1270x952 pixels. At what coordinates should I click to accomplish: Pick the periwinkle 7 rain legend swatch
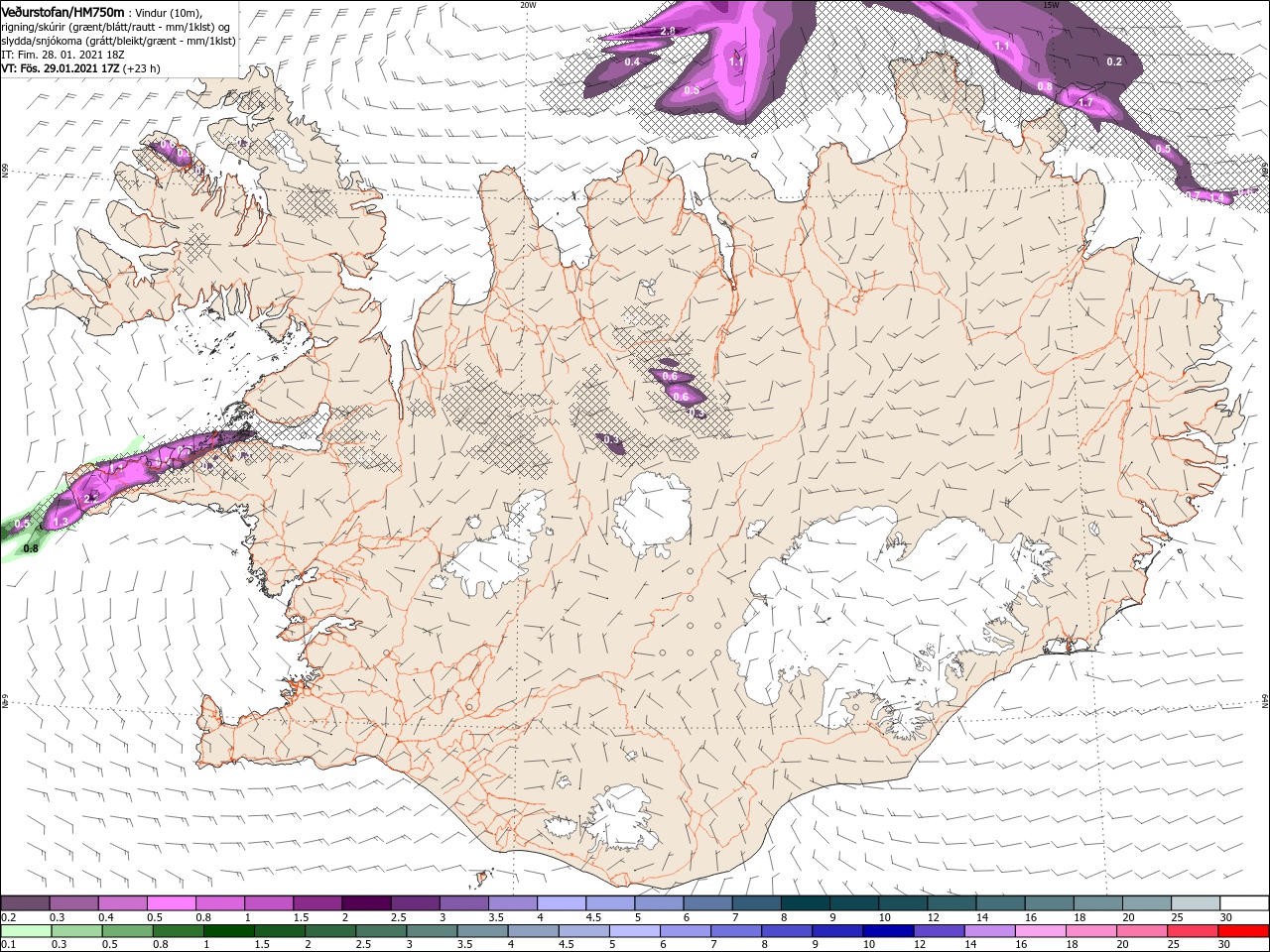(x=735, y=931)
